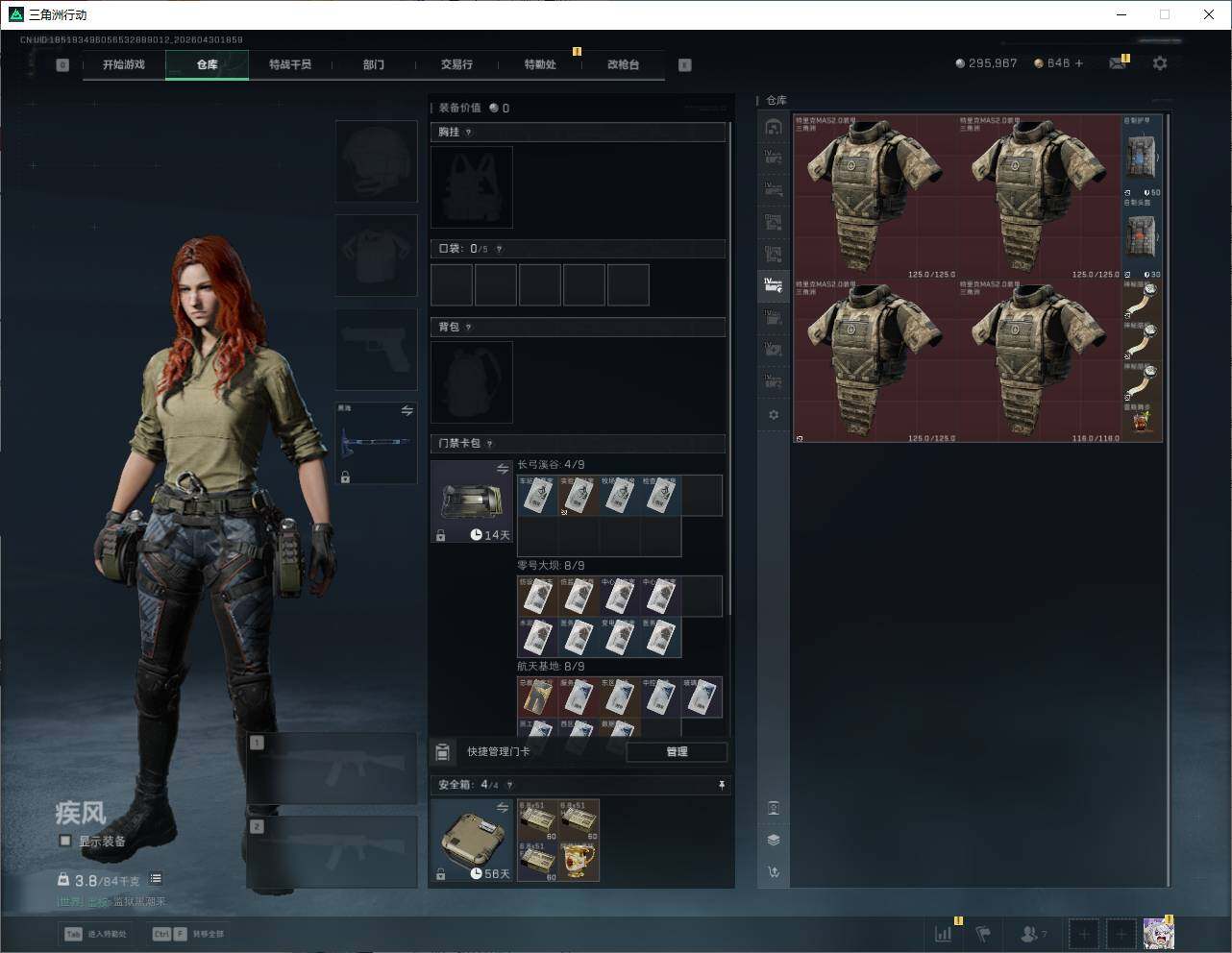The width and height of the screenshot is (1232, 953).
Task: Select the 仓库 tab
Action: click(x=208, y=65)
